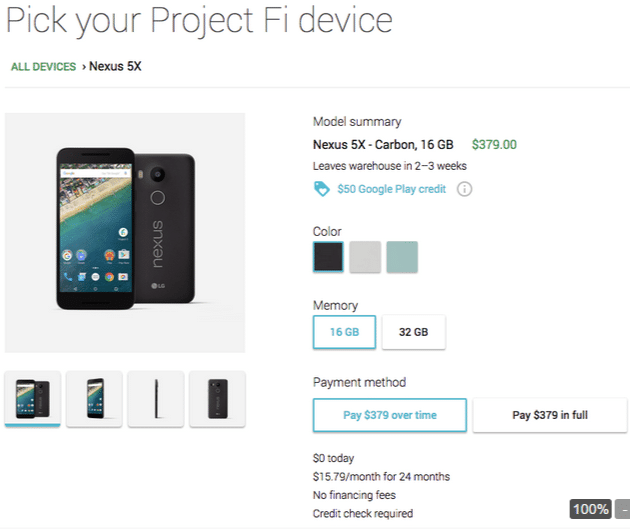View the side profile thumbnail
Viewport: 630px width, 529px height.
point(156,399)
